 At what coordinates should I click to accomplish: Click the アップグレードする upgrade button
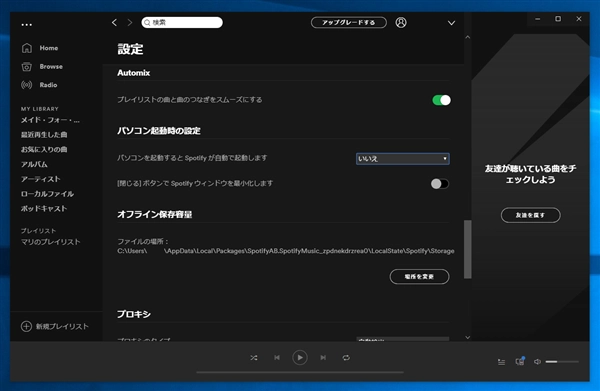point(349,23)
